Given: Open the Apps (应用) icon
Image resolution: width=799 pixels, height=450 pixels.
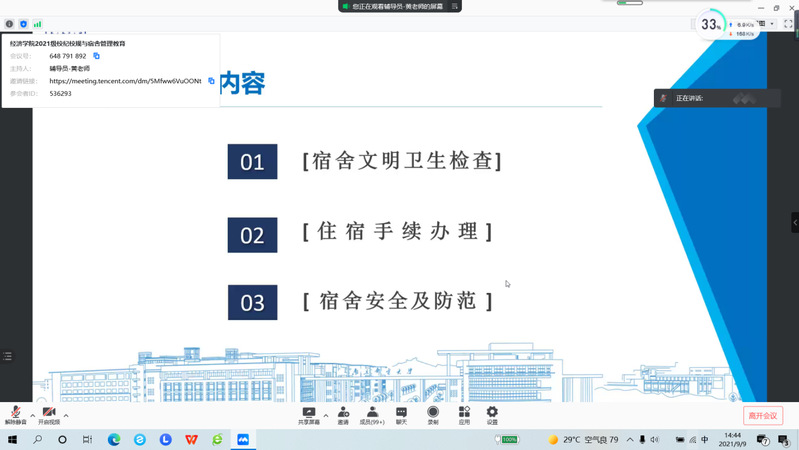Looking at the screenshot, I should (x=464, y=415).
